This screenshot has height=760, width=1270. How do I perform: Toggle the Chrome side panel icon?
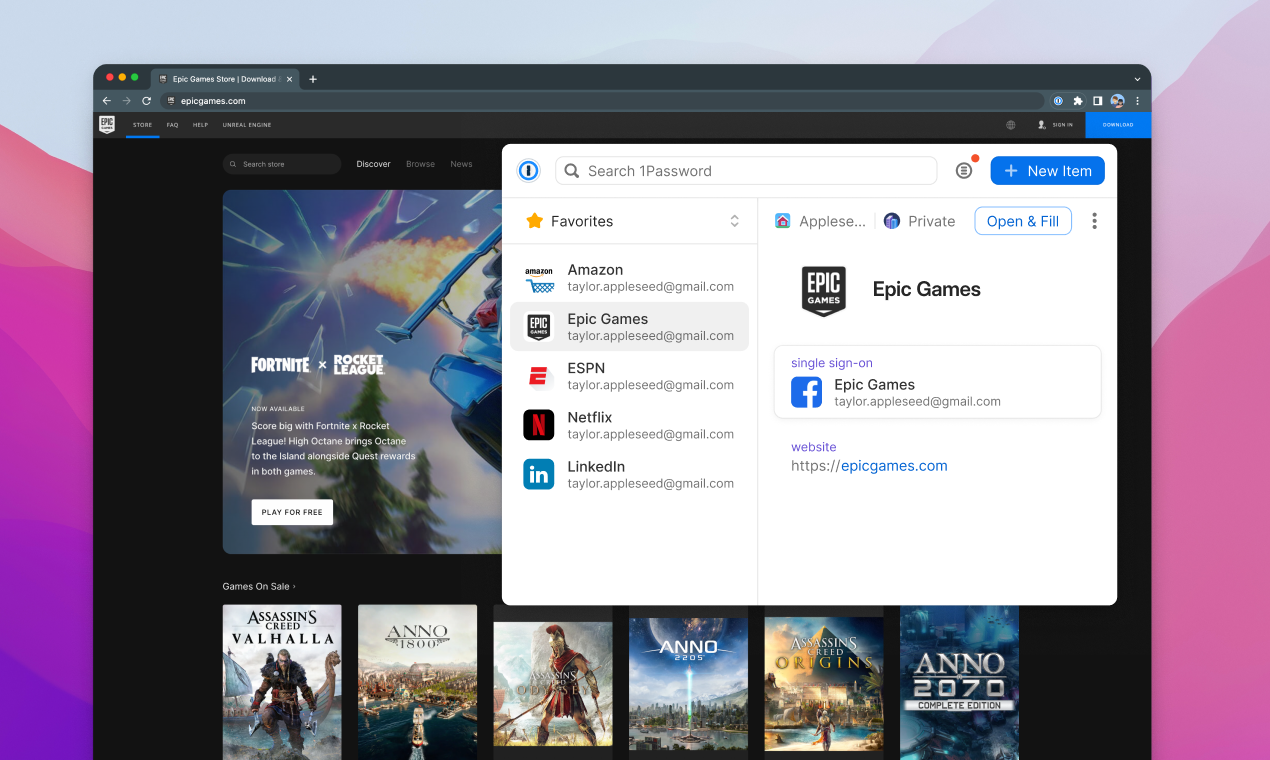pyautogui.click(x=1097, y=101)
